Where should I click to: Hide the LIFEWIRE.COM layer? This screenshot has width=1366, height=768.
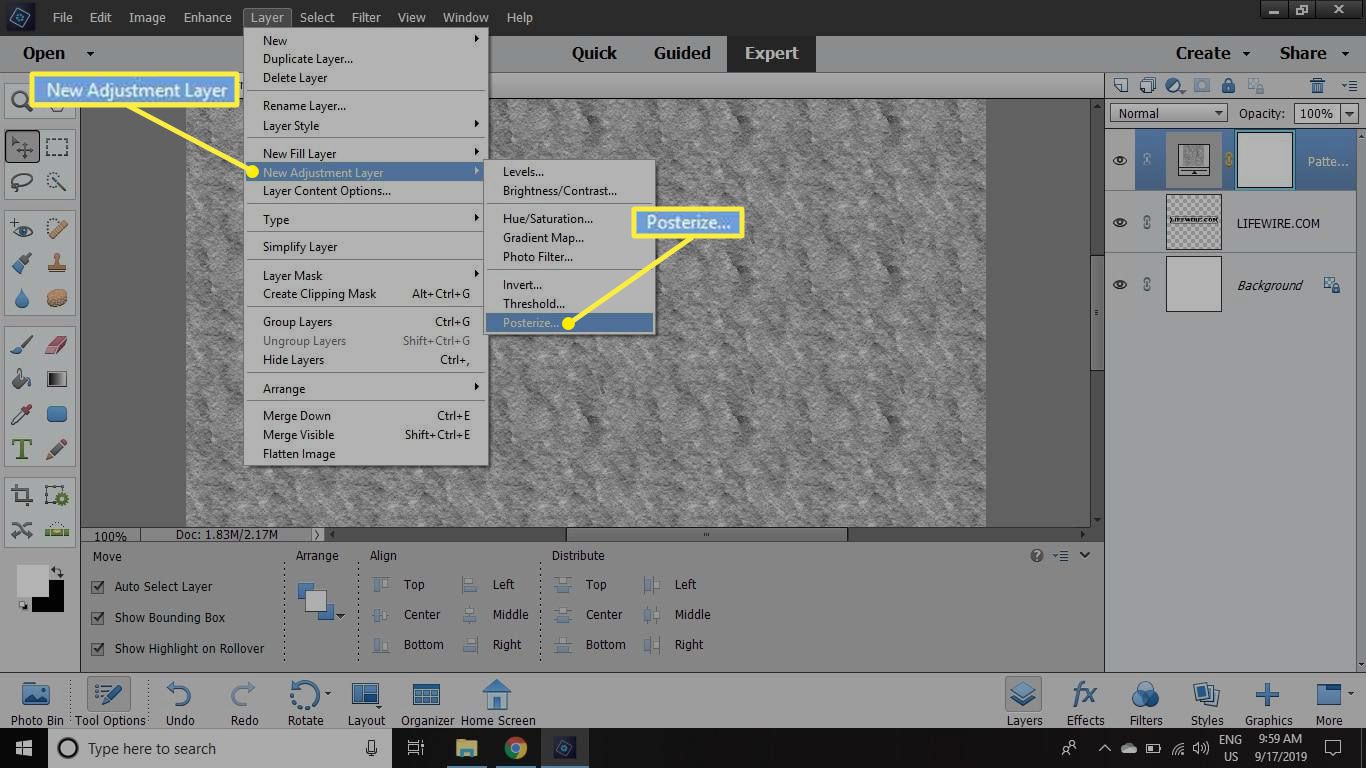(x=1120, y=222)
